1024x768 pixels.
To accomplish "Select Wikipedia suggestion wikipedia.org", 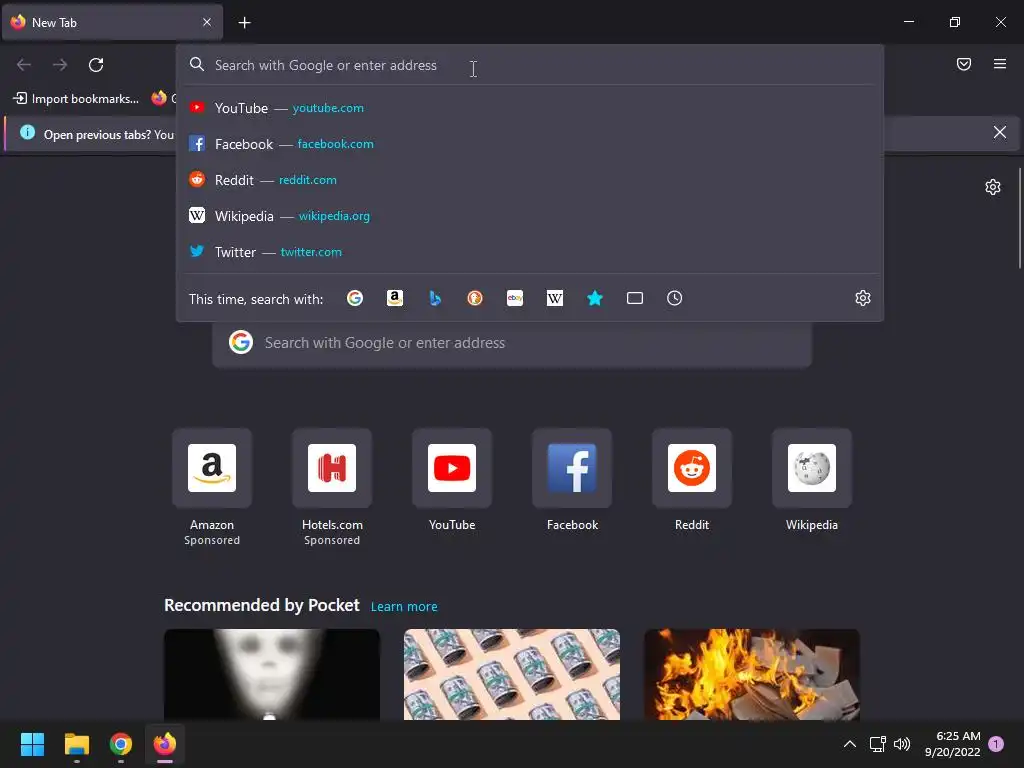I will point(530,216).
